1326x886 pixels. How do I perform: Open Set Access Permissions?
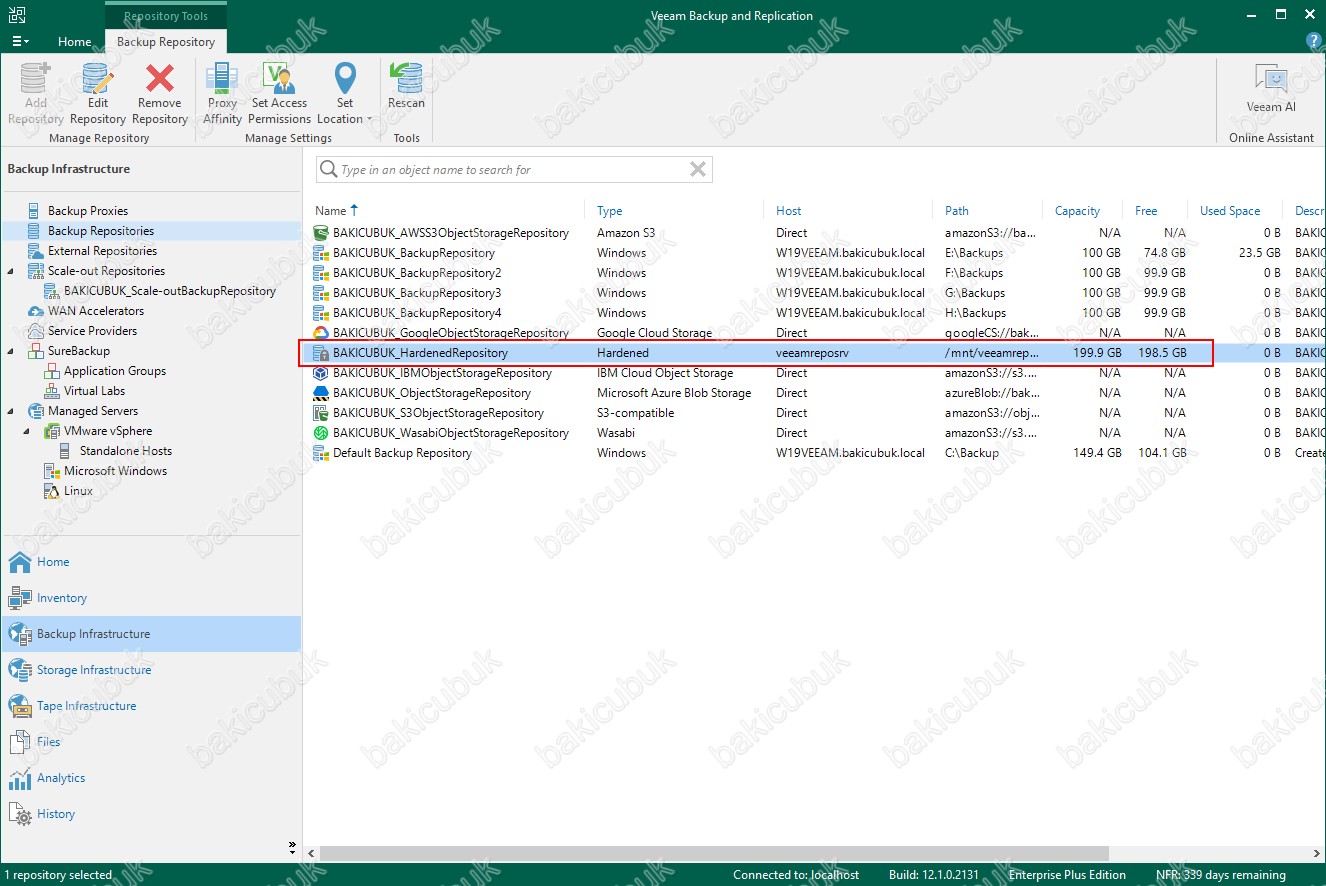pos(279,93)
